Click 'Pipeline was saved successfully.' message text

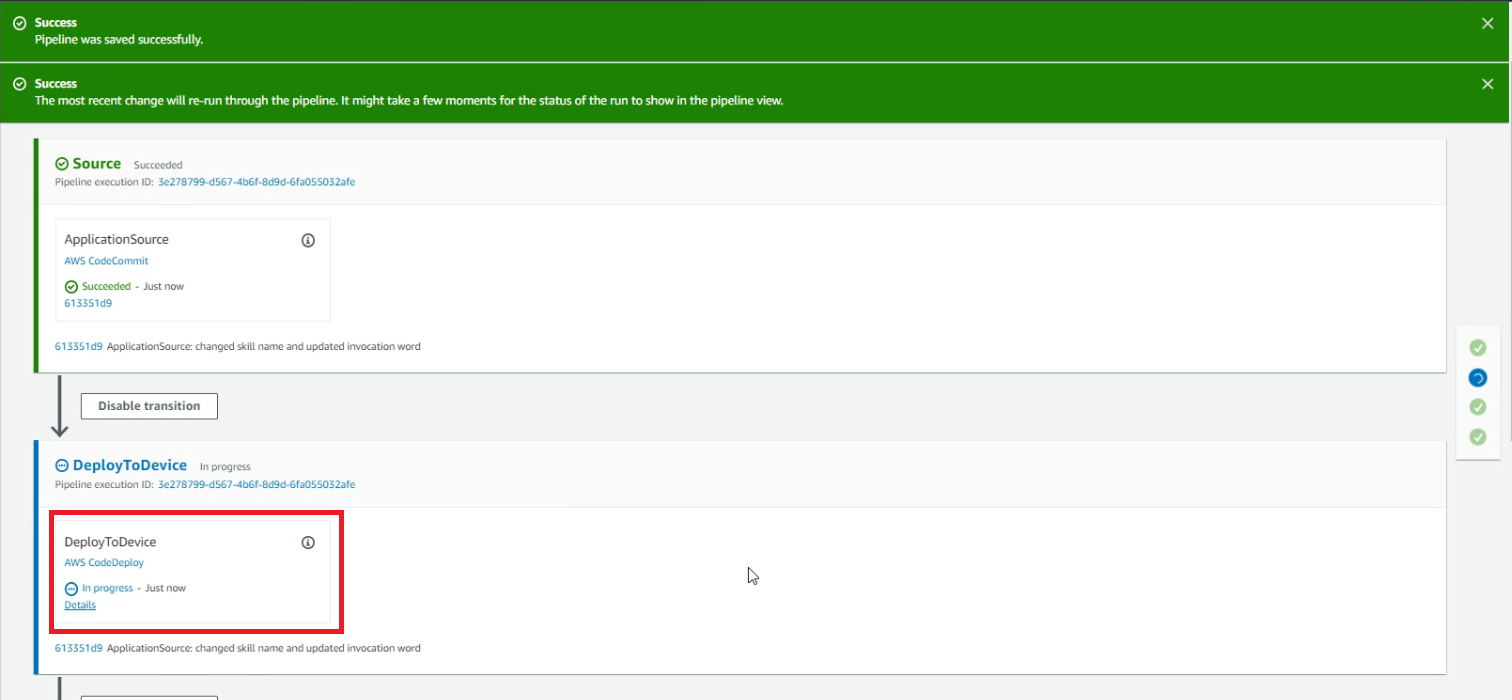(x=119, y=40)
